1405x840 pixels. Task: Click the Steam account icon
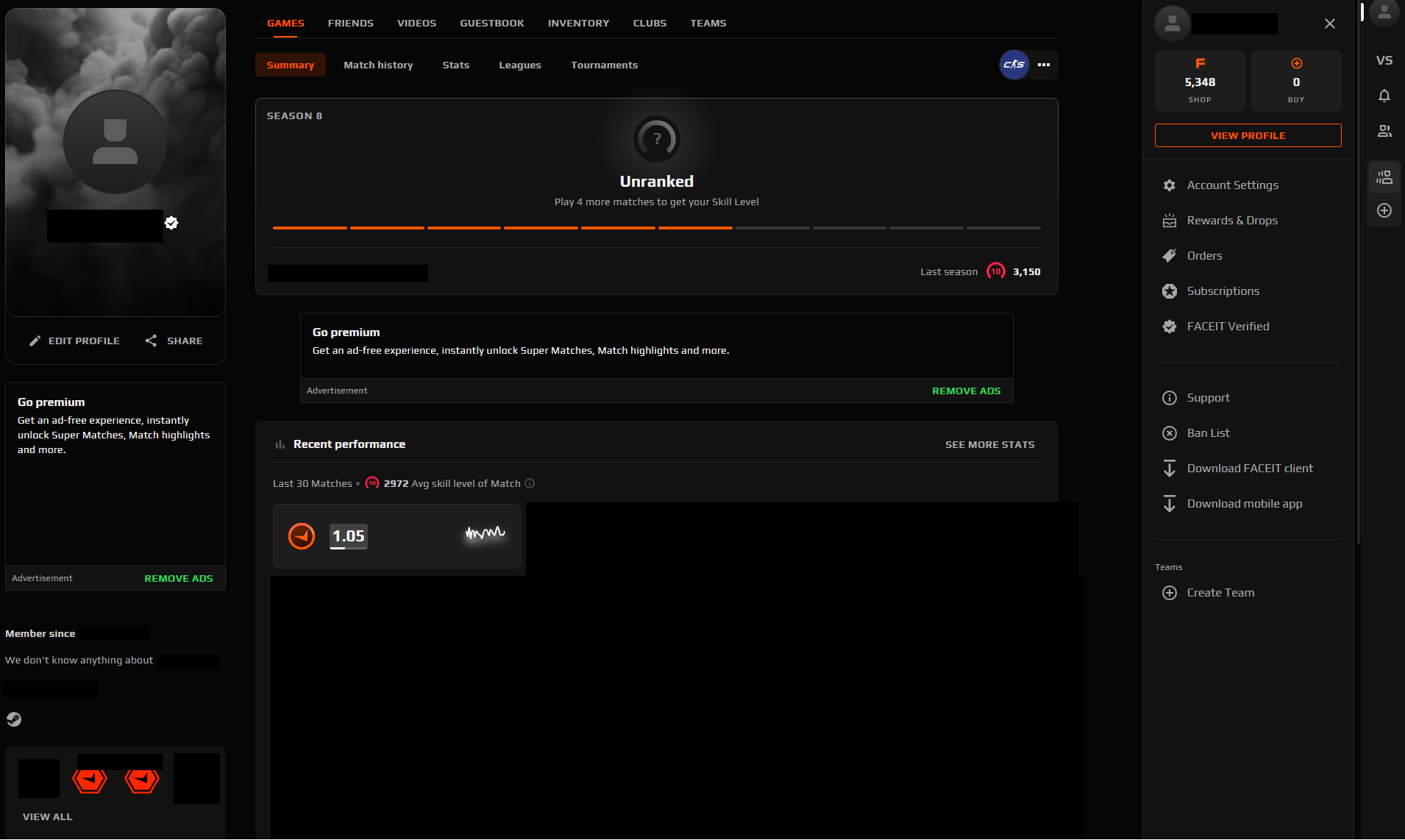[14, 719]
